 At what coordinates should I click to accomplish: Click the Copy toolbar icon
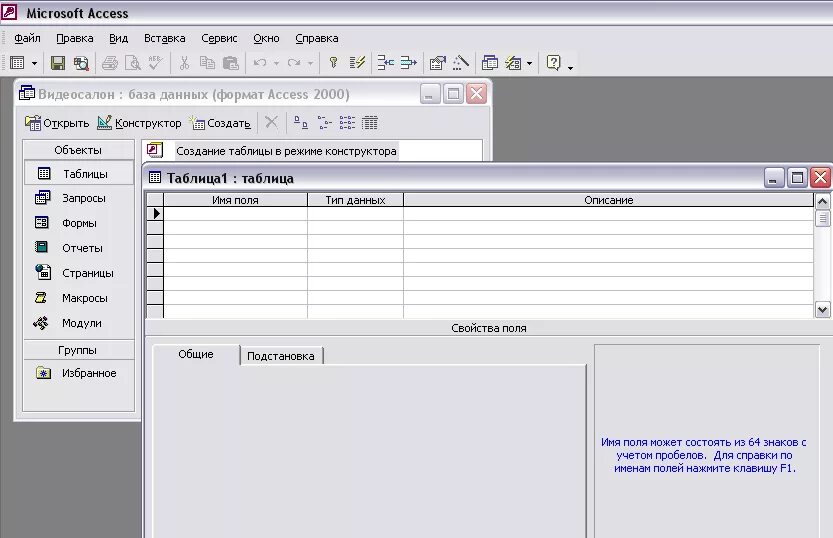(207, 63)
